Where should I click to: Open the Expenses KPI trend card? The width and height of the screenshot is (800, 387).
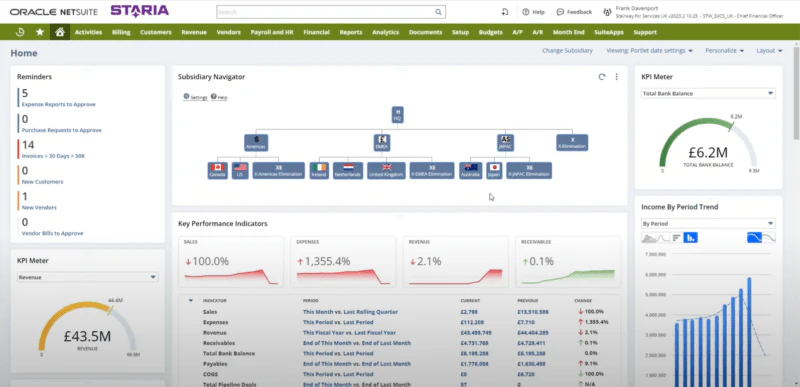click(x=343, y=261)
